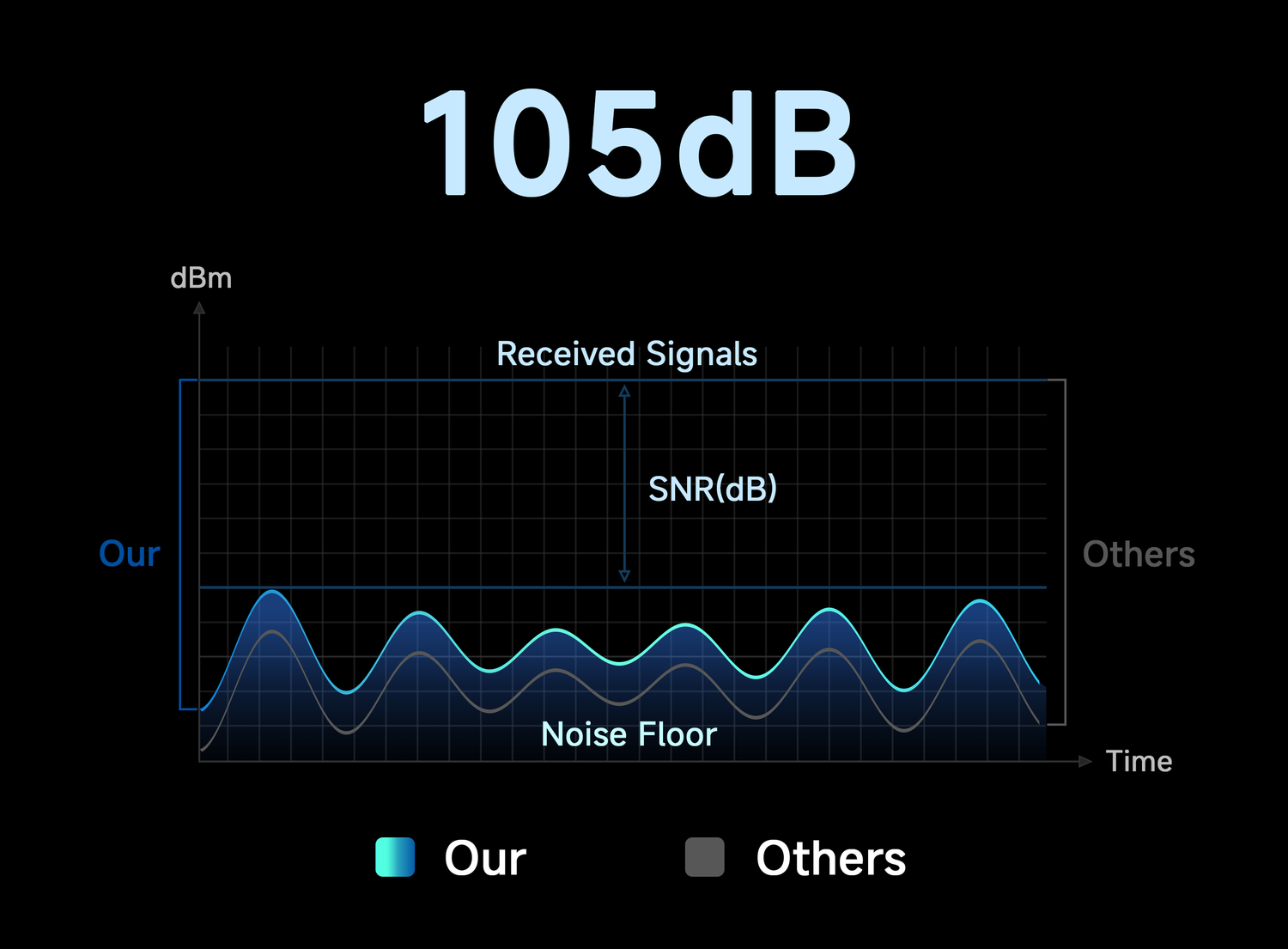Click the arrowhead atop the dBm axis
1288x949 pixels.
[199, 307]
